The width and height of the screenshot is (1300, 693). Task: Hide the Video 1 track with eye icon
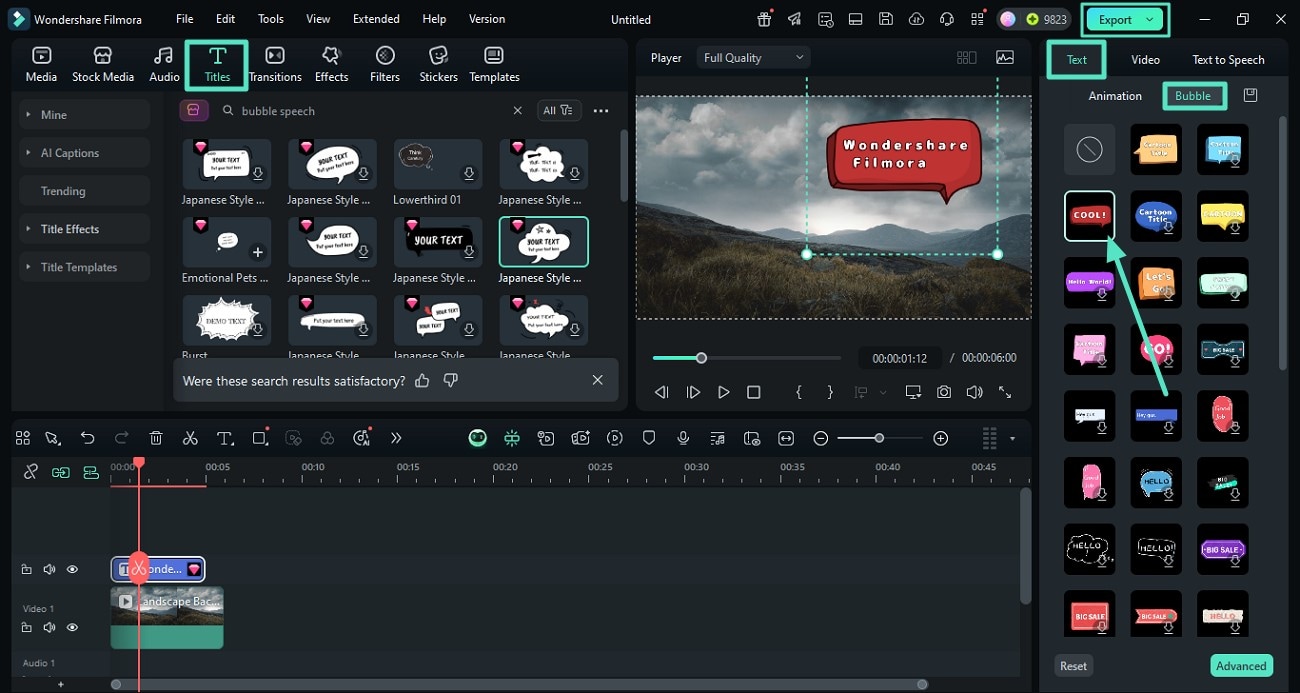pos(72,627)
